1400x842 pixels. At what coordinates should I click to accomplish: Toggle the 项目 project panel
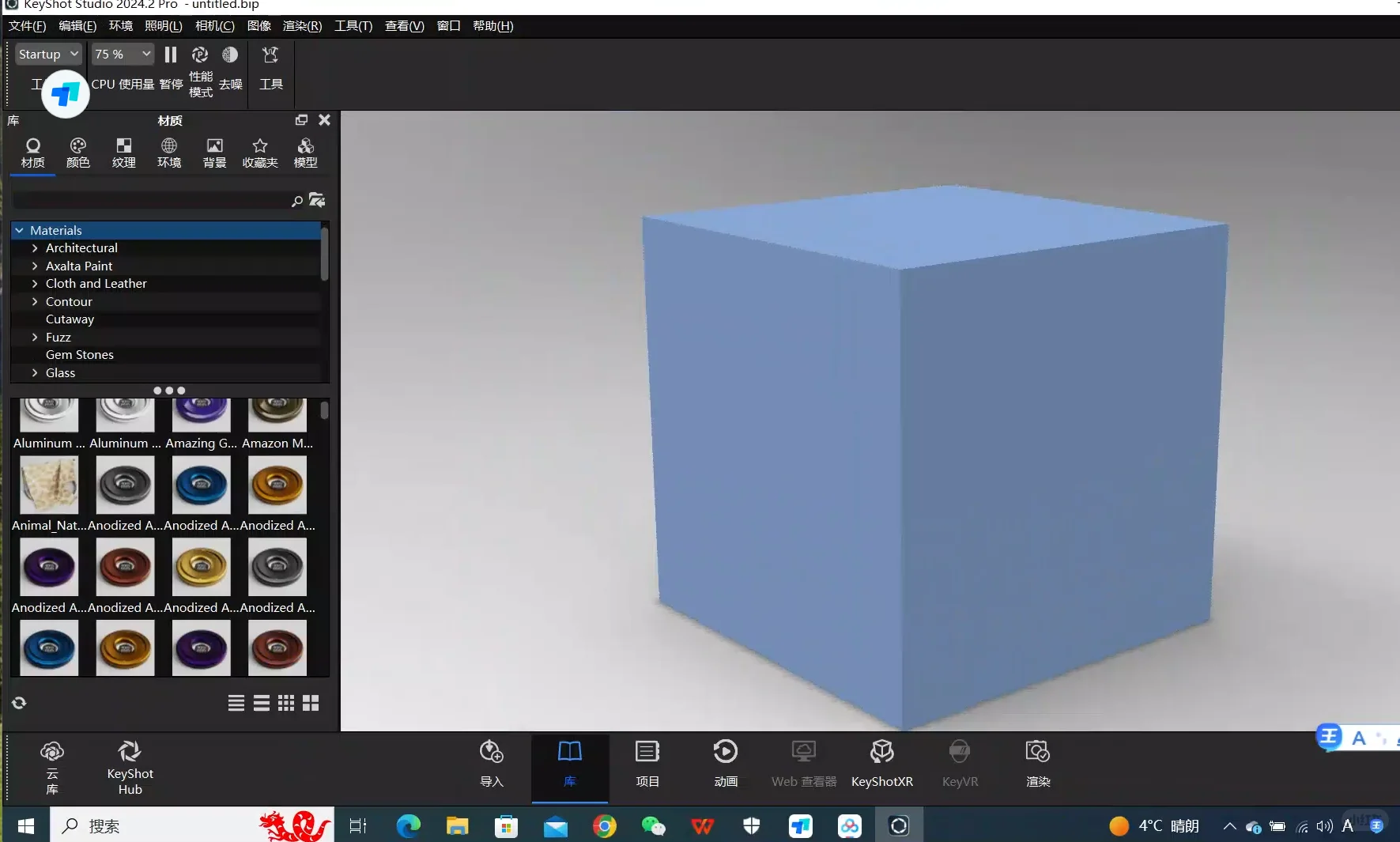(647, 764)
